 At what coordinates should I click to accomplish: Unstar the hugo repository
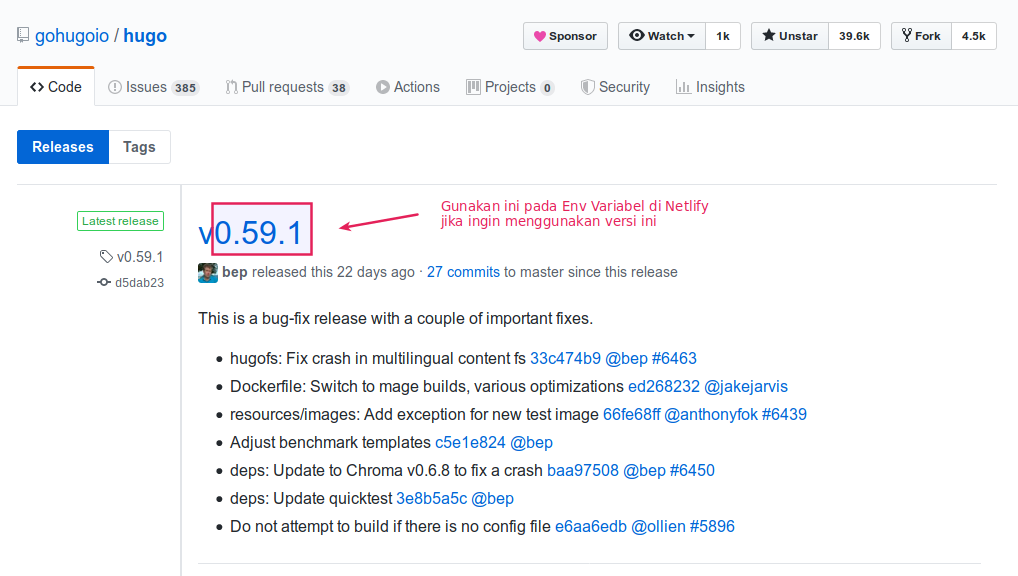pyautogui.click(x=789, y=35)
